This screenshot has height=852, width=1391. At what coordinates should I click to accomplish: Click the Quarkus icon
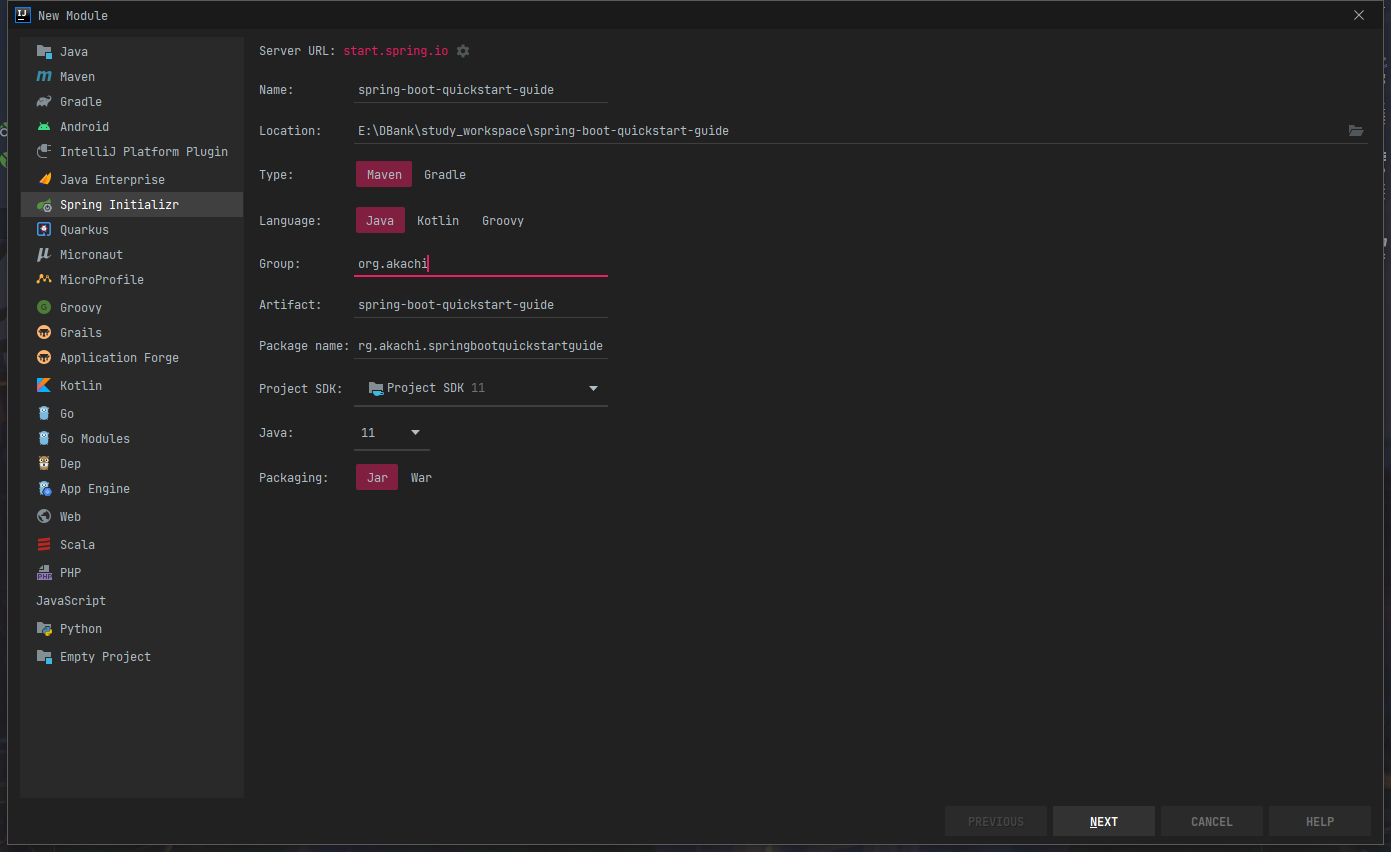click(44, 229)
